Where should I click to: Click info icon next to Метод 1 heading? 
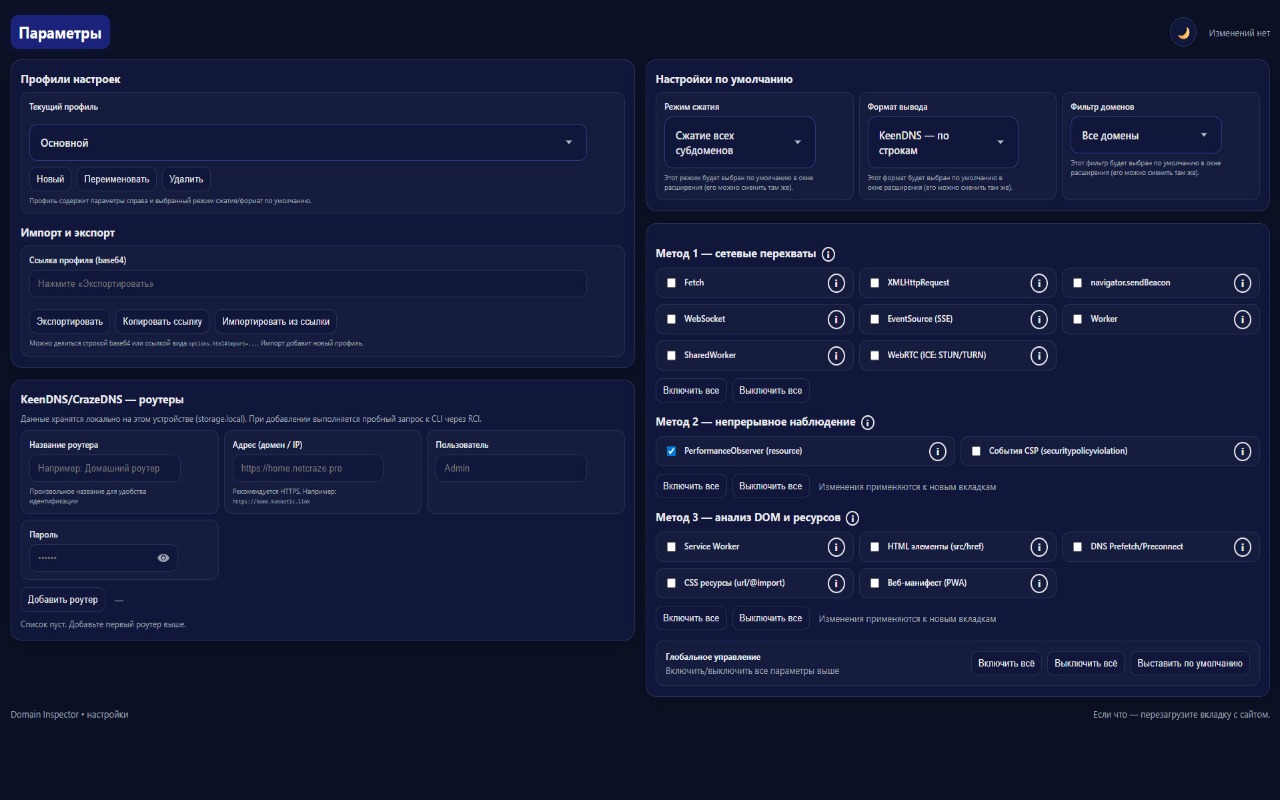coord(828,254)
